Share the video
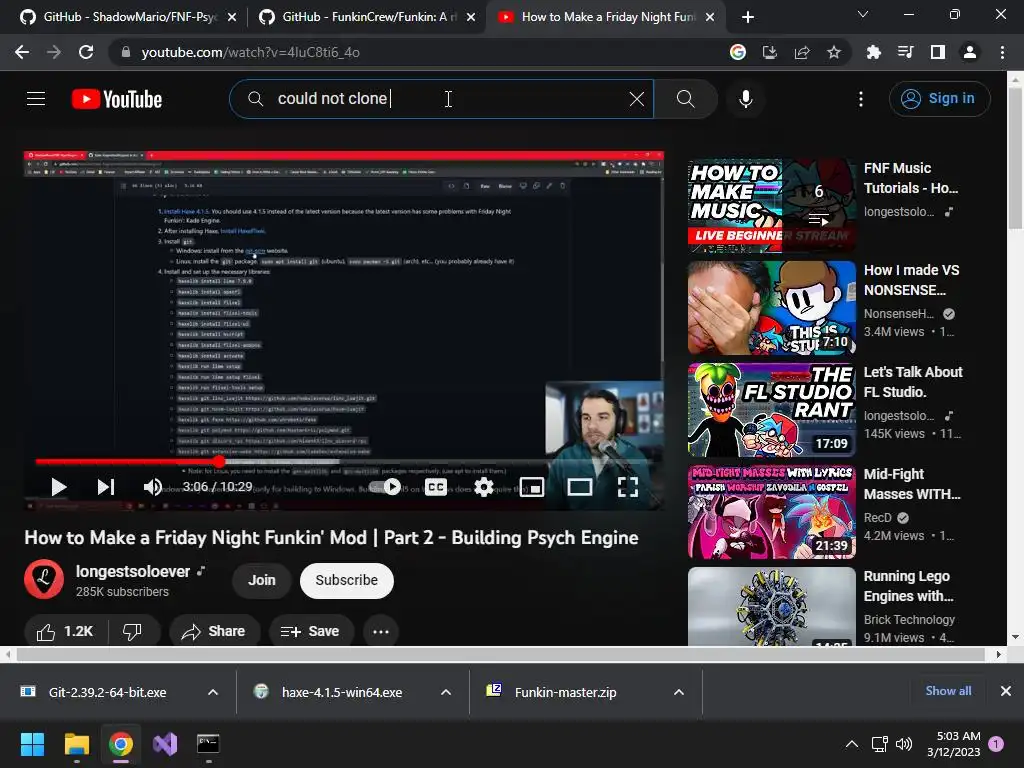The image size is (1024, 768). (214, 632)
